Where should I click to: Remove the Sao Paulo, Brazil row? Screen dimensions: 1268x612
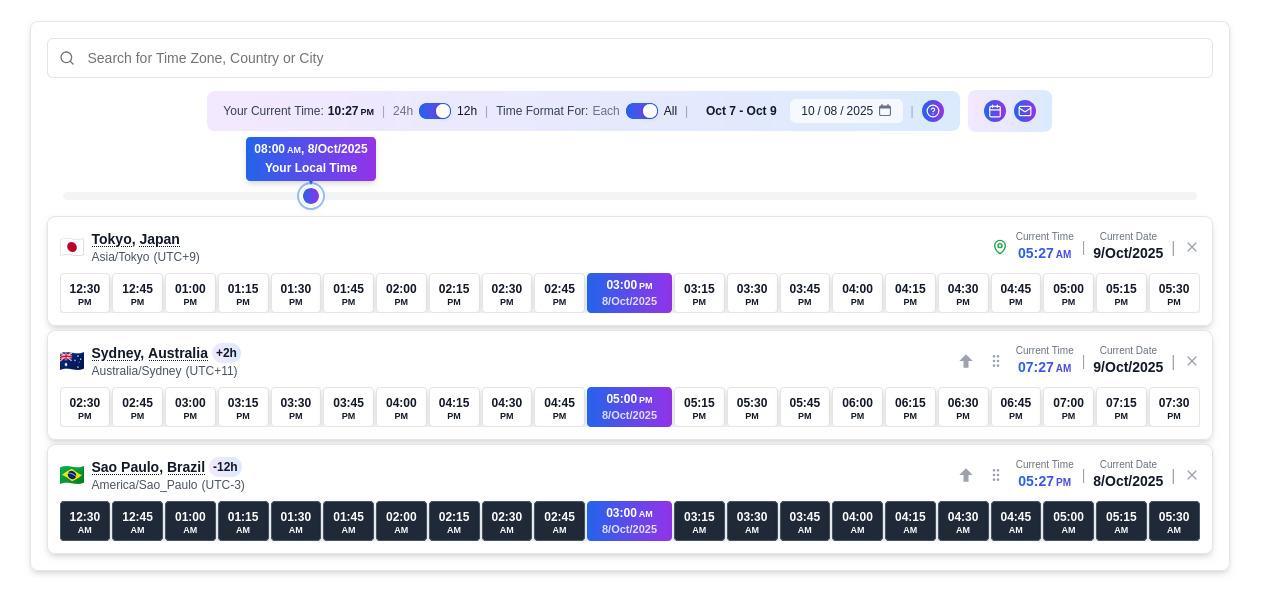coord(1191,475)
